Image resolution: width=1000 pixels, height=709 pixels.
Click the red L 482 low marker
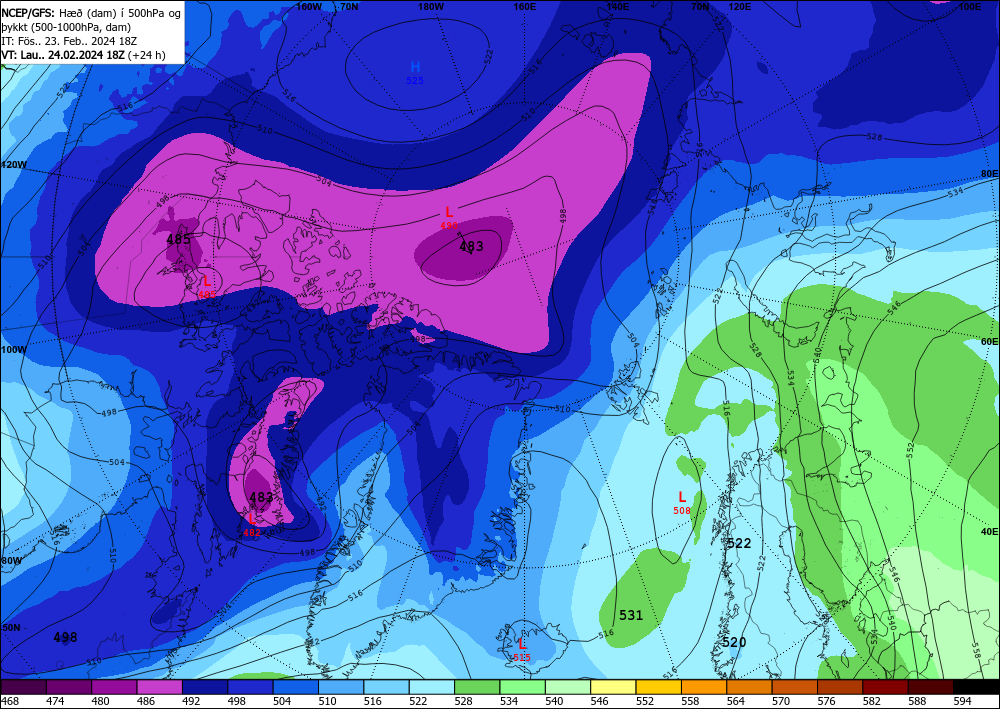coord(252,524)
